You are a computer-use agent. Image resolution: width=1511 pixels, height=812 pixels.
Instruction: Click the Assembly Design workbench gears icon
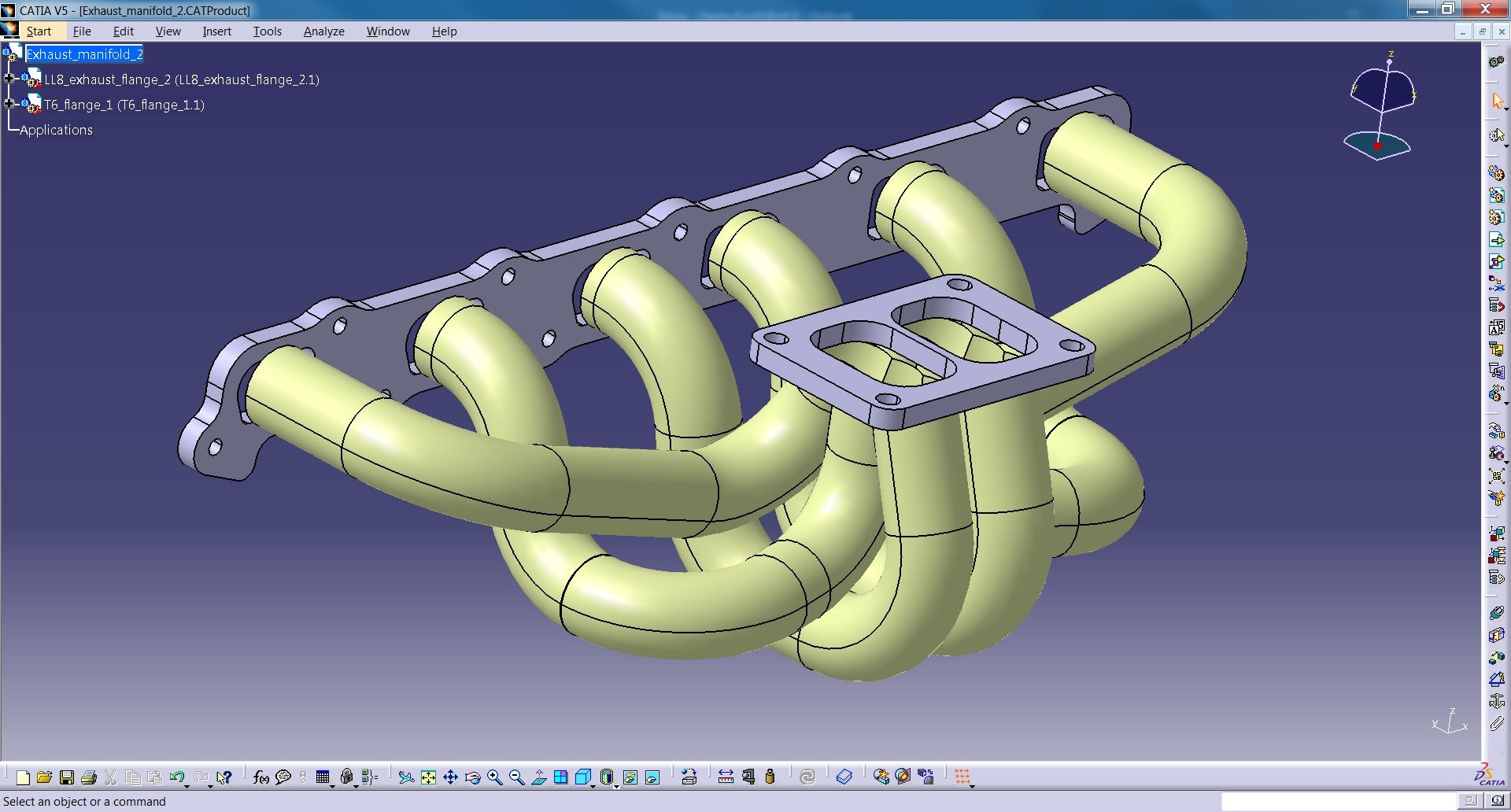[x=1496, y=61]
